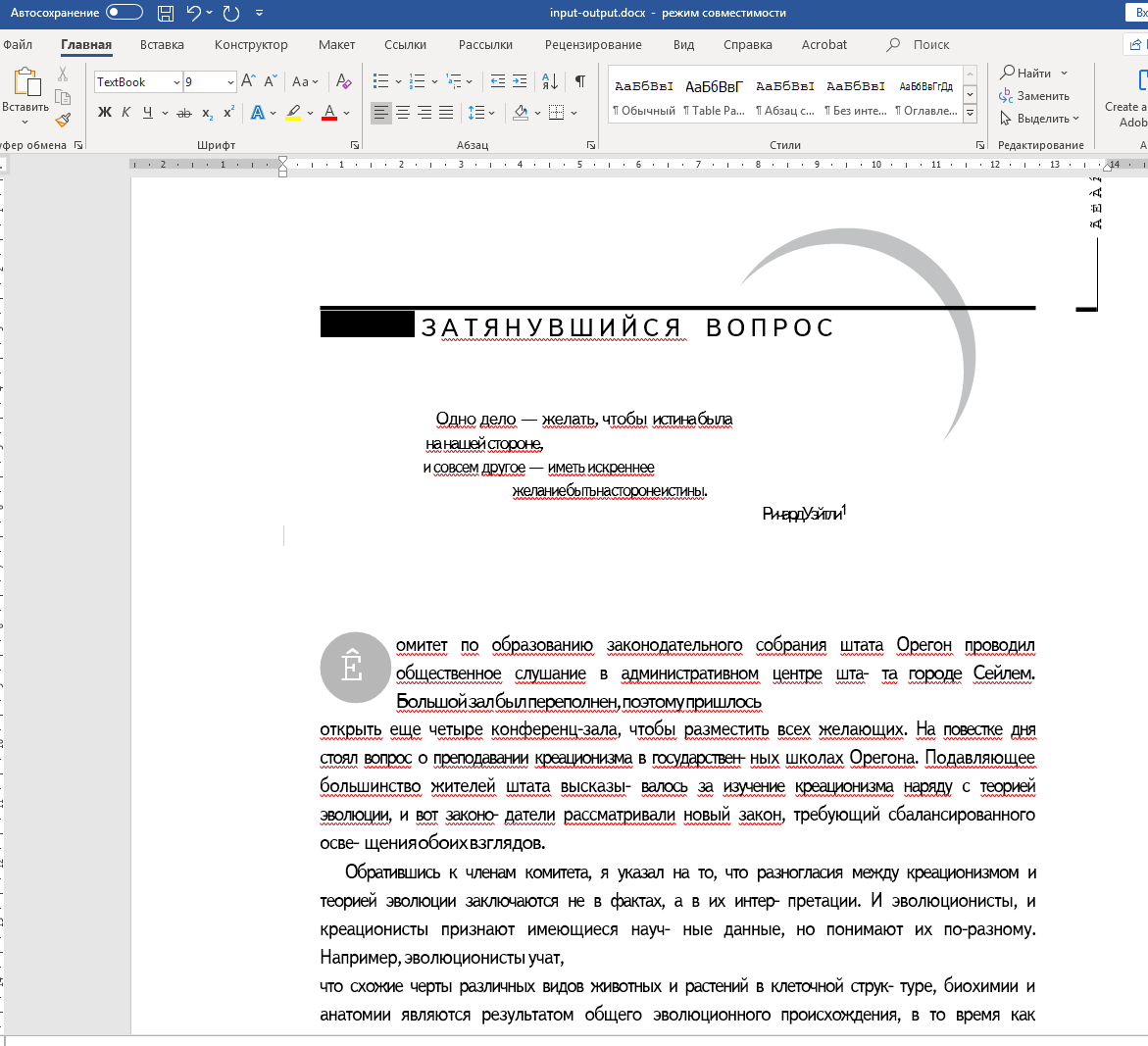Increase paragraph indent
Image resolution: width=1148 pixels, height=1046 pixels.
(519, 81)
